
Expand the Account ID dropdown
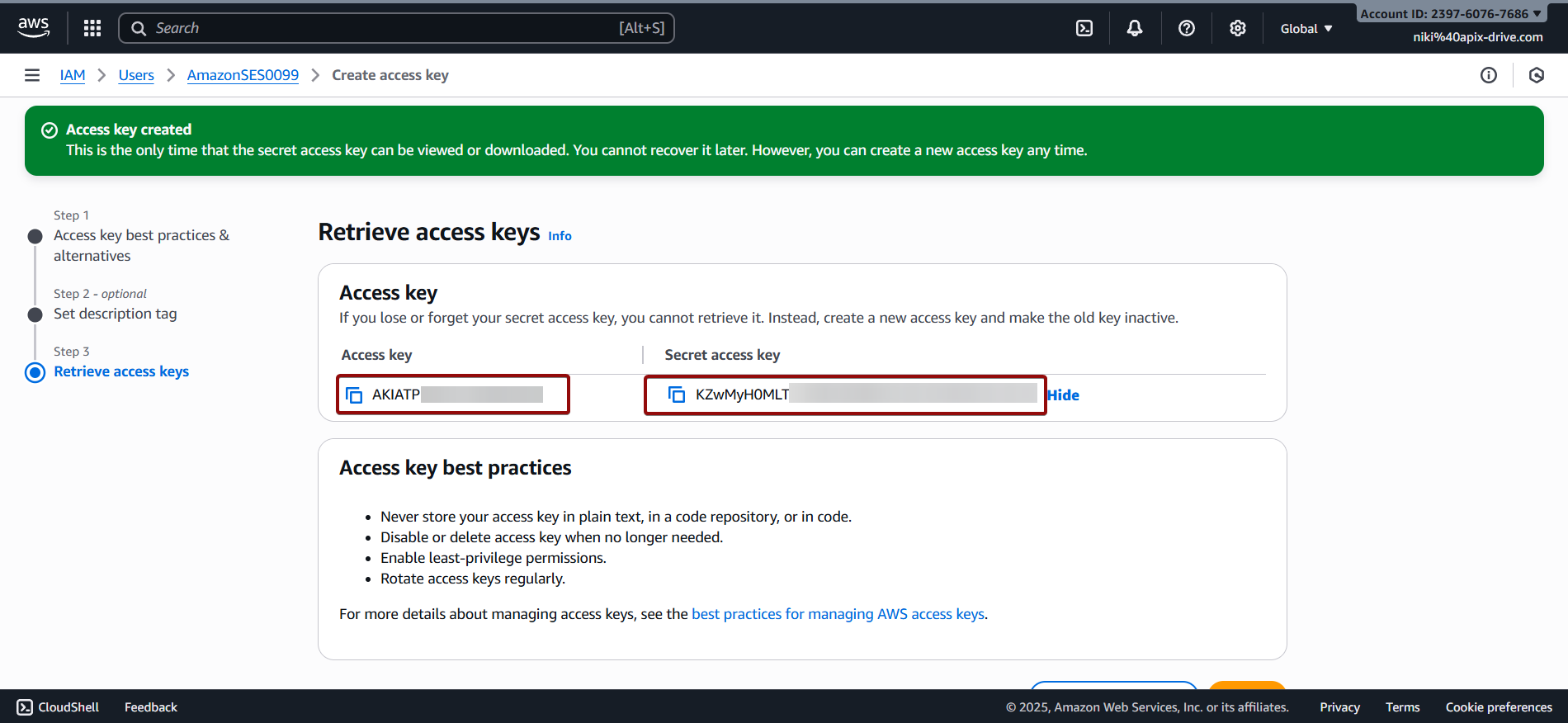(x=1450, y=14)
